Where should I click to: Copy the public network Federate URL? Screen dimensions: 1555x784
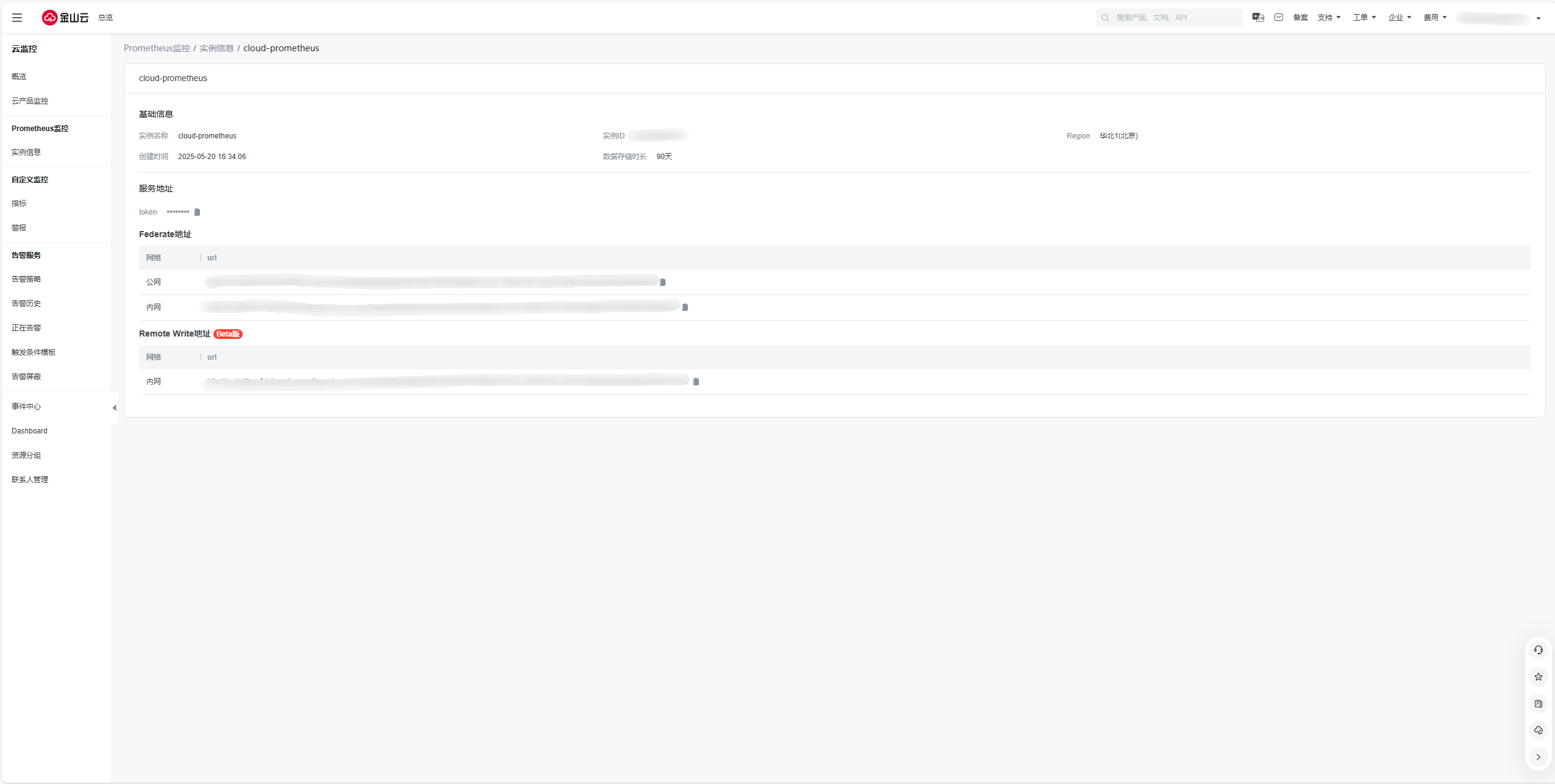coord(663,282)
